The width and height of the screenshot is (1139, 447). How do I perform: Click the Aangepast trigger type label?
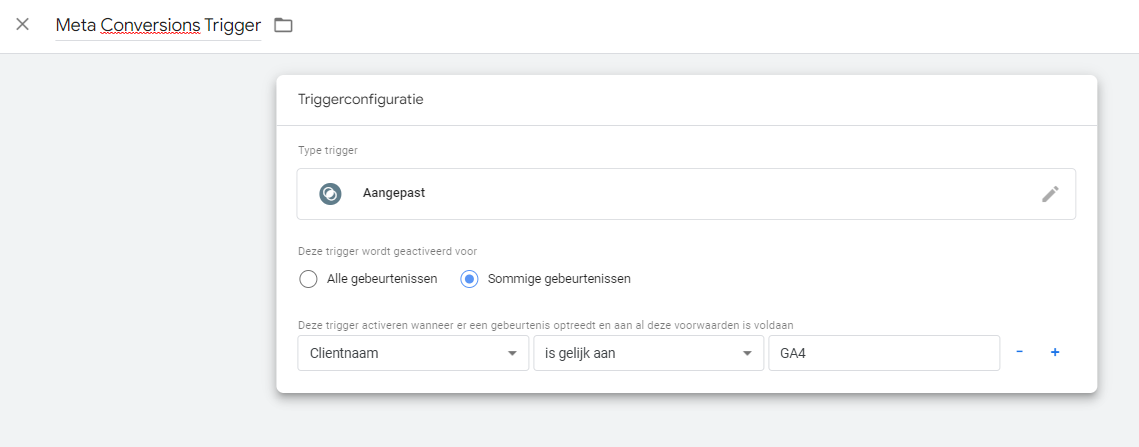point(394,193)
